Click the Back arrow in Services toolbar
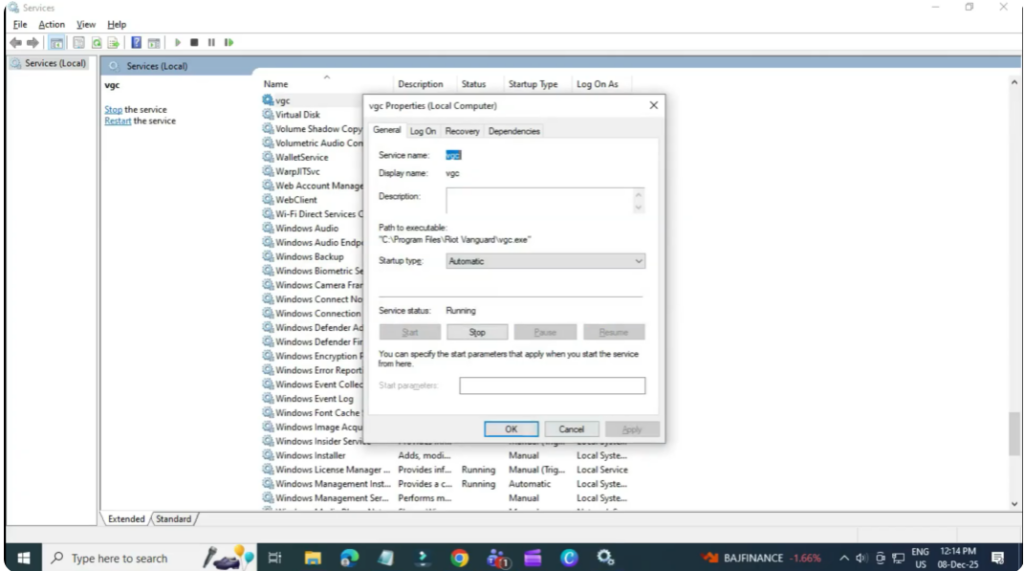Screen dimensions: 1024x571 tap(16, 42)
